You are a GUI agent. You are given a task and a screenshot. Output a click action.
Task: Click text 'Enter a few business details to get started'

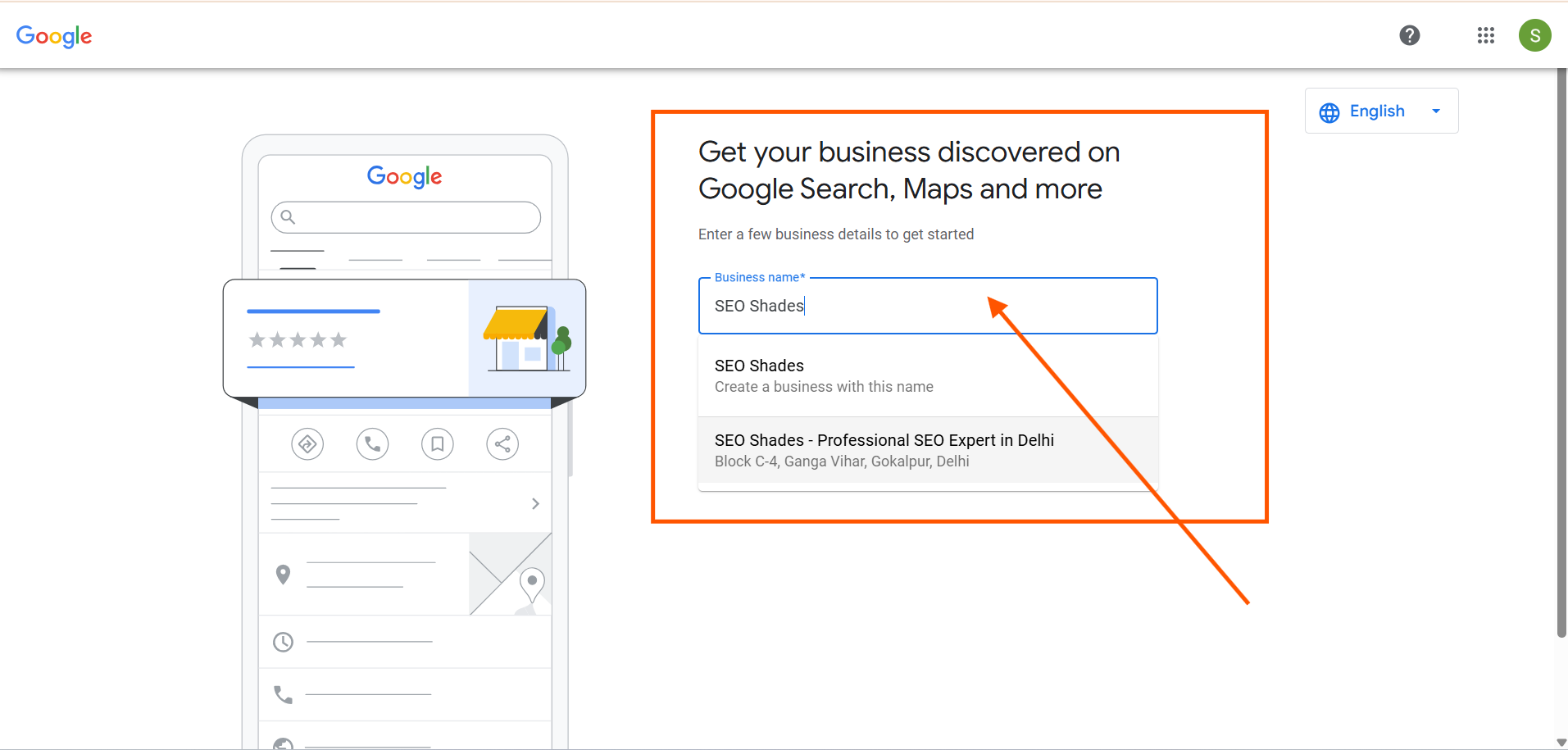pos(836,234)
